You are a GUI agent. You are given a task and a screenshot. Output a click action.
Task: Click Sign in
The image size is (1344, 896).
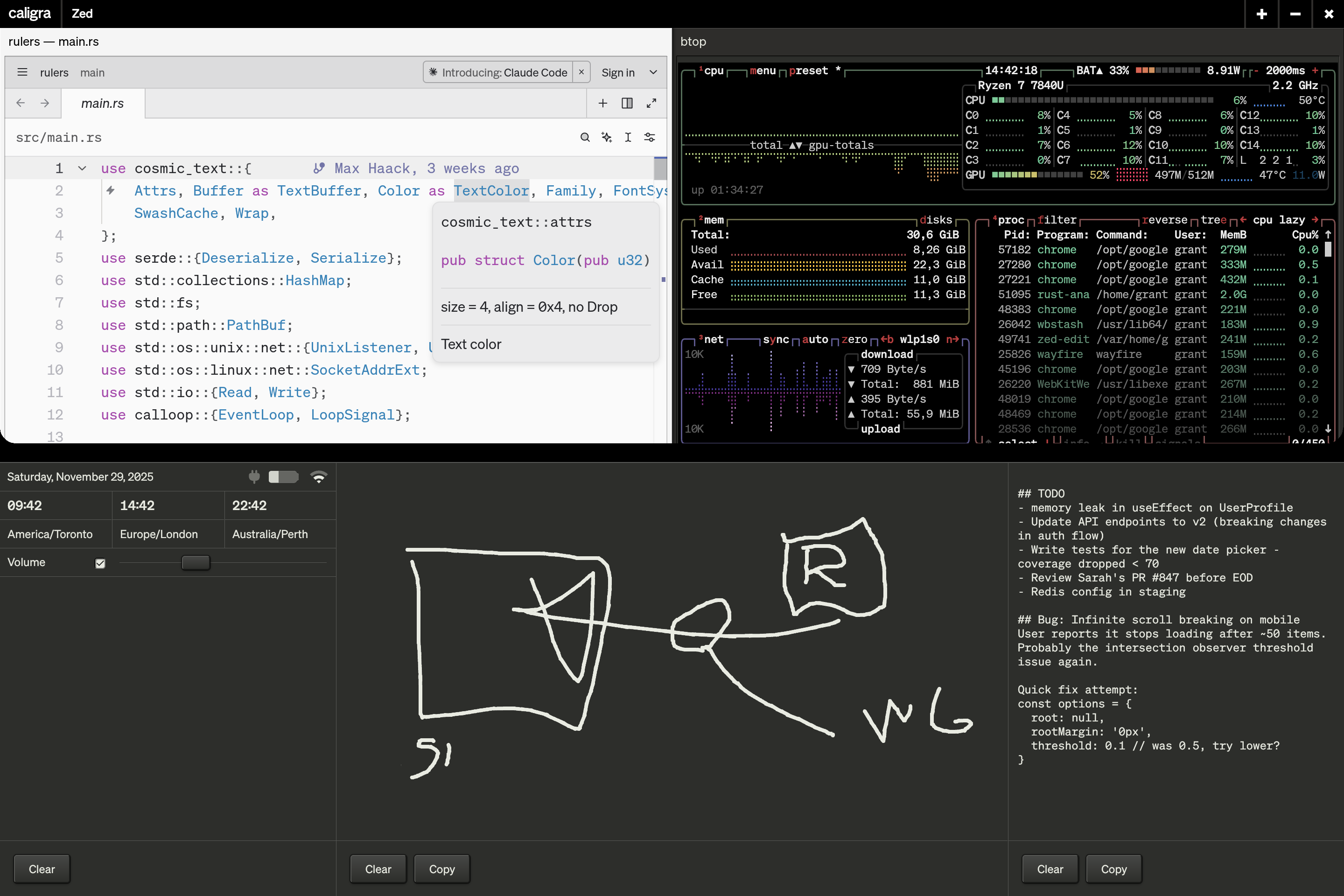tap(618, 73)
